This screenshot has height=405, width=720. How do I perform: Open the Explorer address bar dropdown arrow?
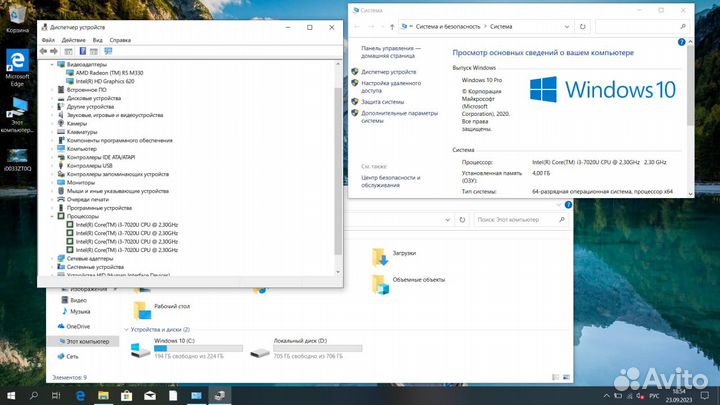click(447, 220)
